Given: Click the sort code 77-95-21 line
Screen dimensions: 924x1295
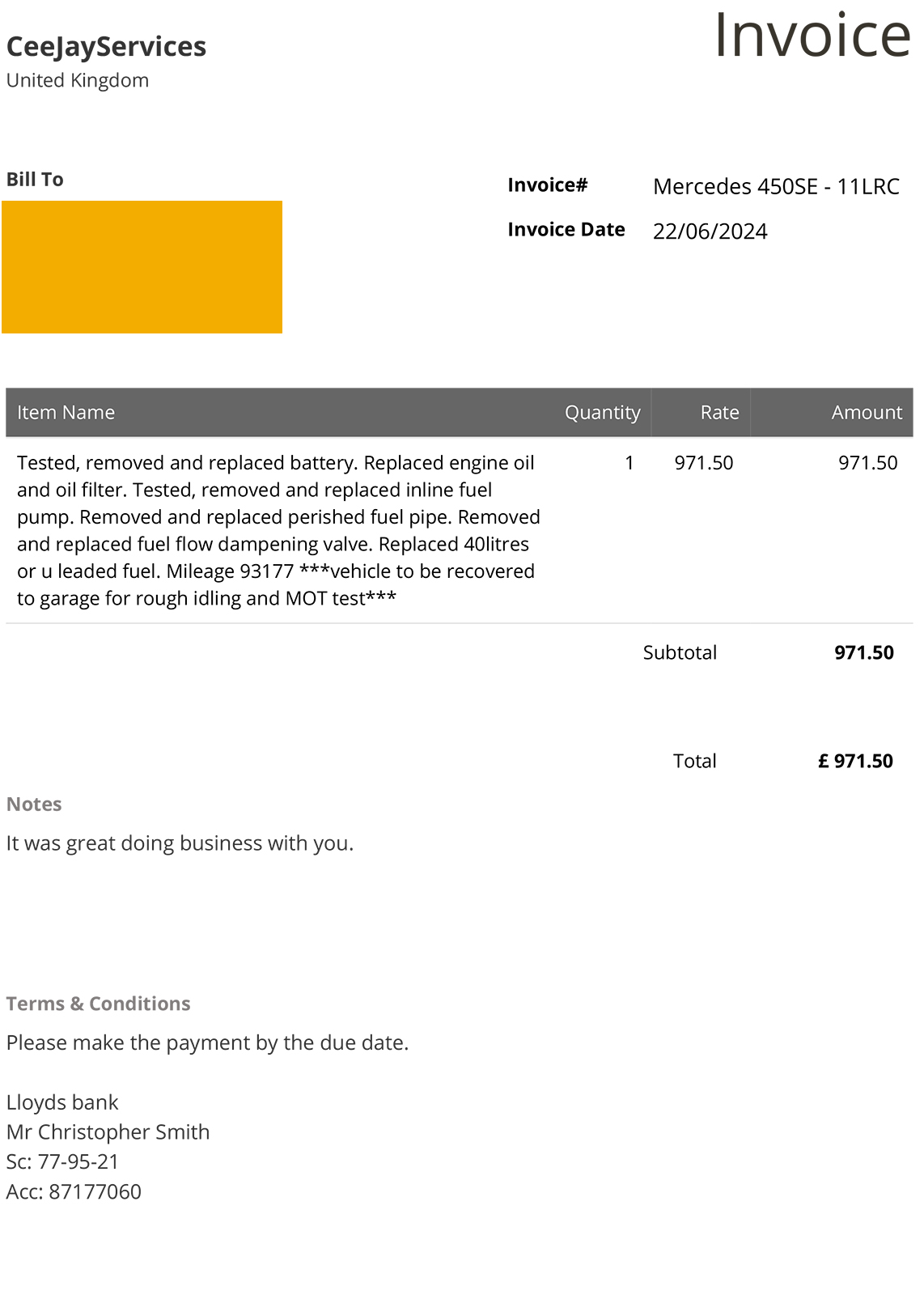Looking at the screenshot, I should (62, 1161).
